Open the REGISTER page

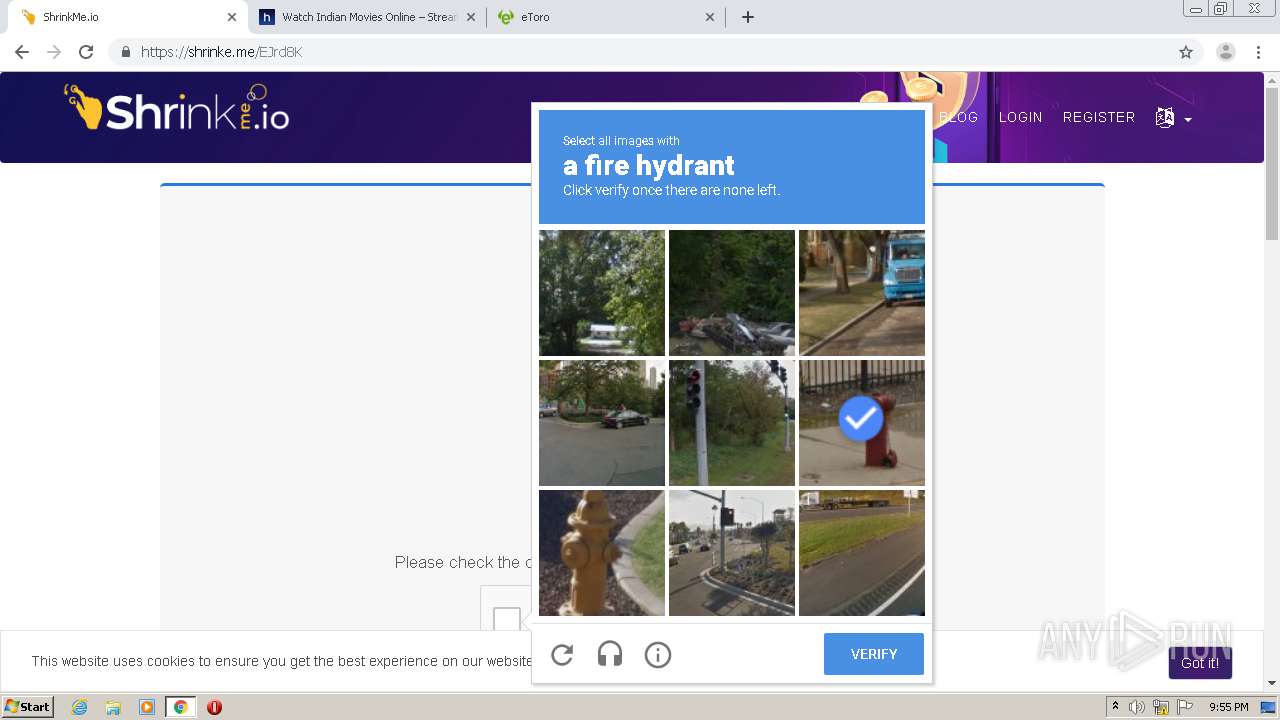tap(1099, 117)
